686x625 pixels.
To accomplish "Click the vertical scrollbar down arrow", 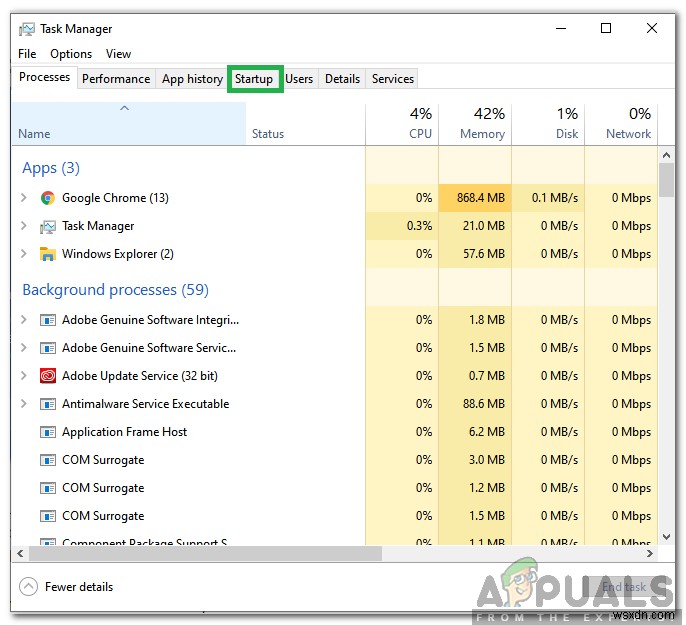I will [666, 537].
